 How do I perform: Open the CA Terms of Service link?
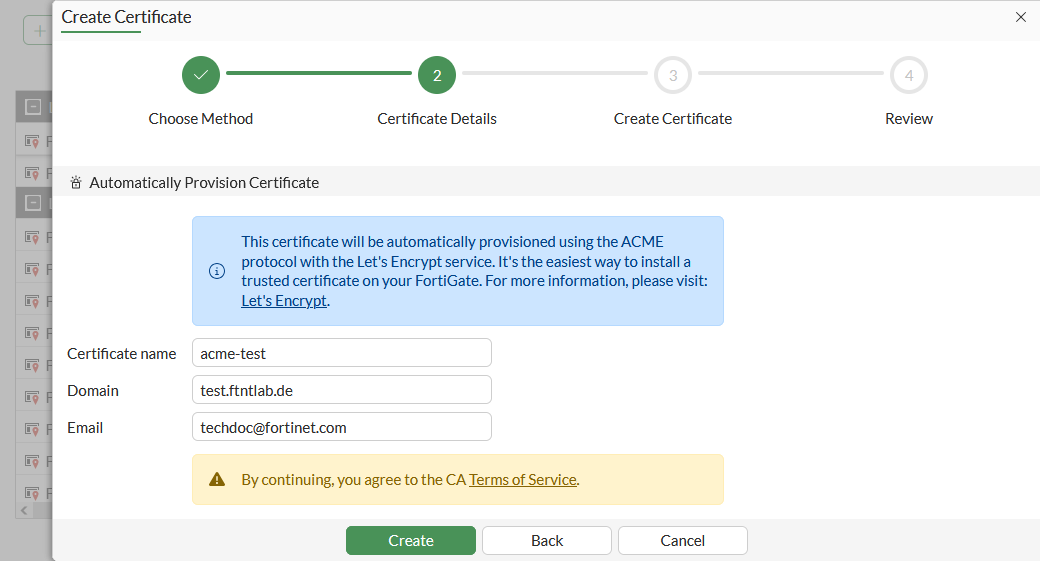pyautogui.click(x=522, y=480)
